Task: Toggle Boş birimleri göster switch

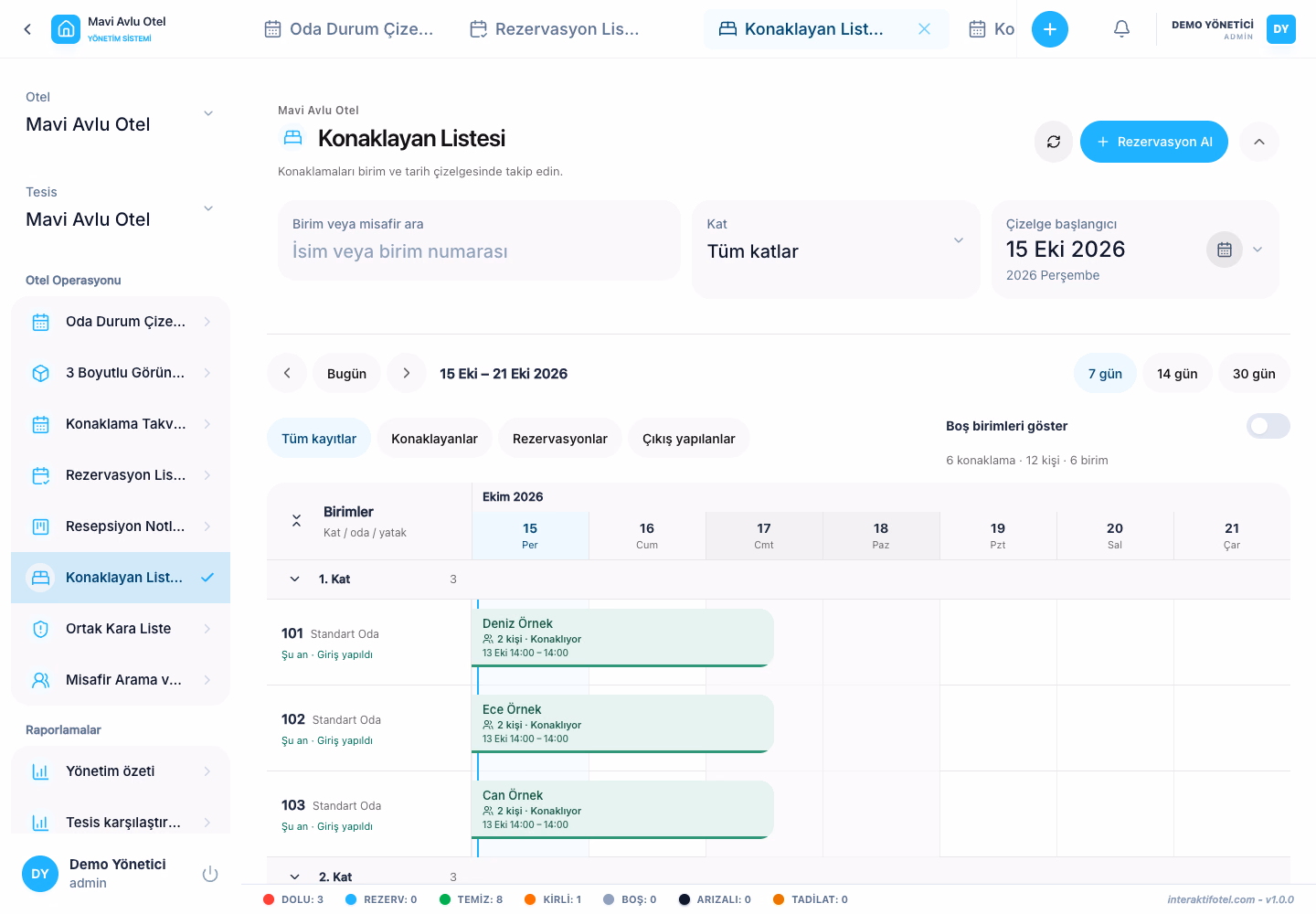Action: 1268,426
